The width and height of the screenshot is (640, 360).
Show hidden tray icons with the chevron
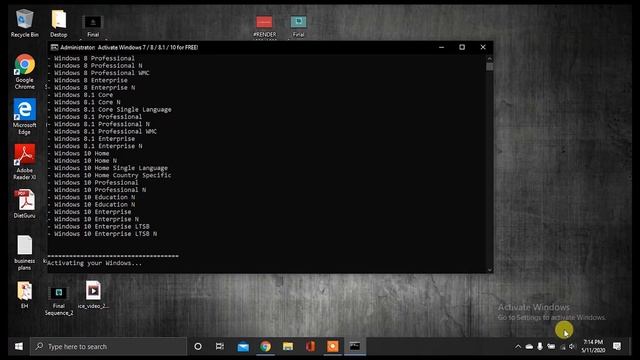(518, 347)
